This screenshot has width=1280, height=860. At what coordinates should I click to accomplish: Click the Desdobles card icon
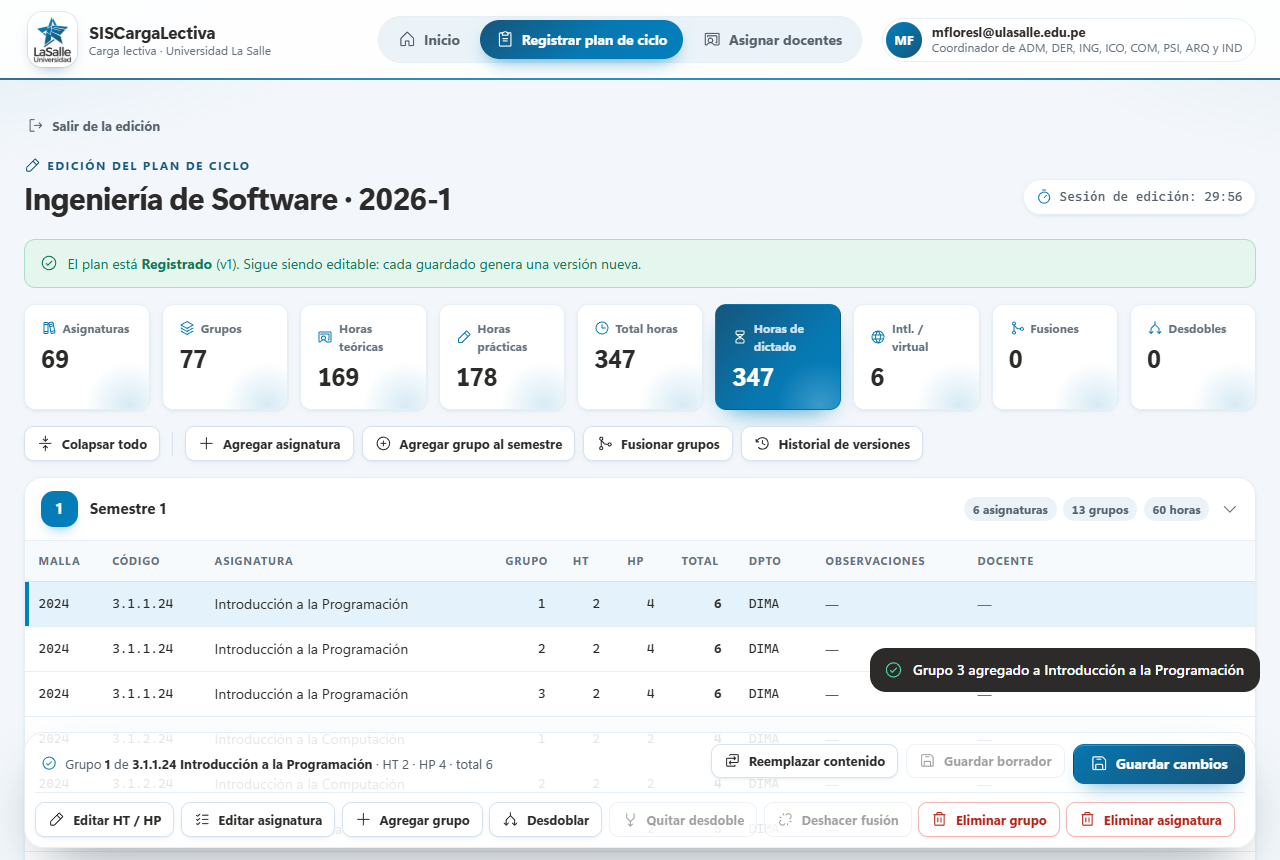tap(1155, 328)
